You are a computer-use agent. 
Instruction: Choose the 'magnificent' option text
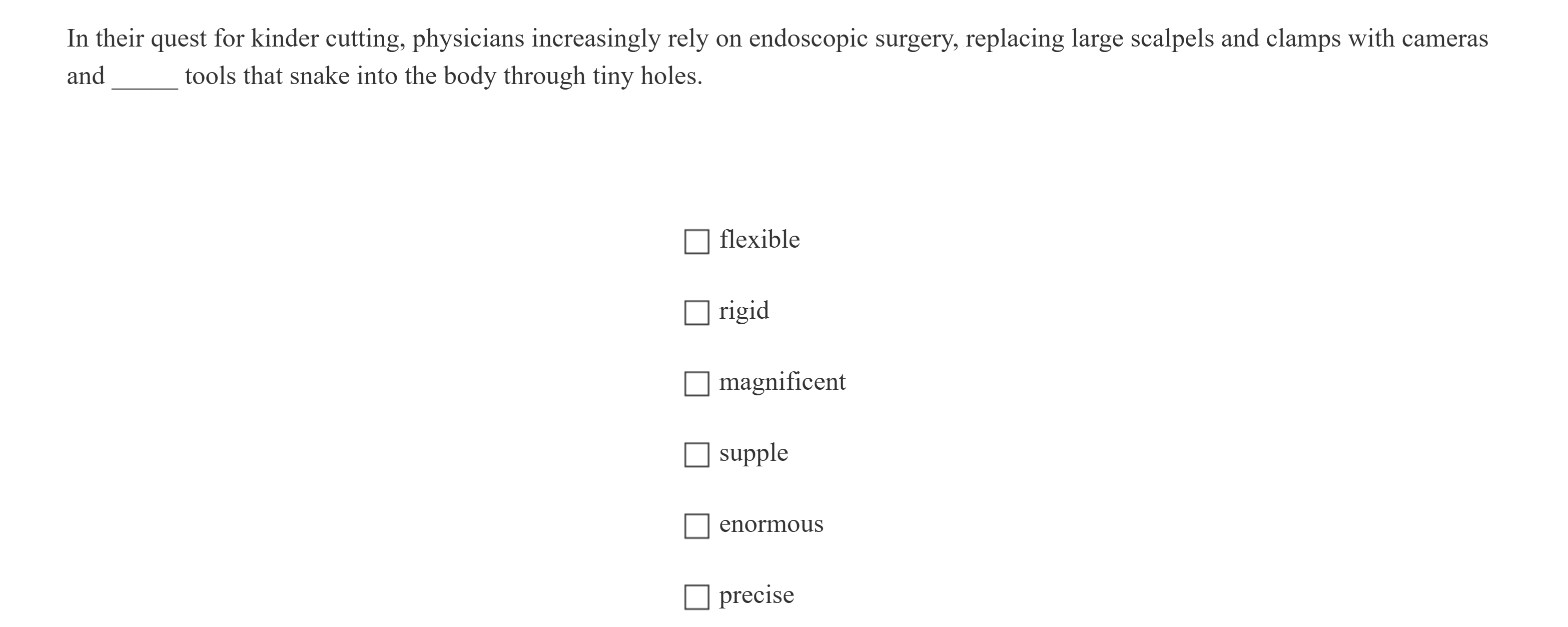pos(782,382)
